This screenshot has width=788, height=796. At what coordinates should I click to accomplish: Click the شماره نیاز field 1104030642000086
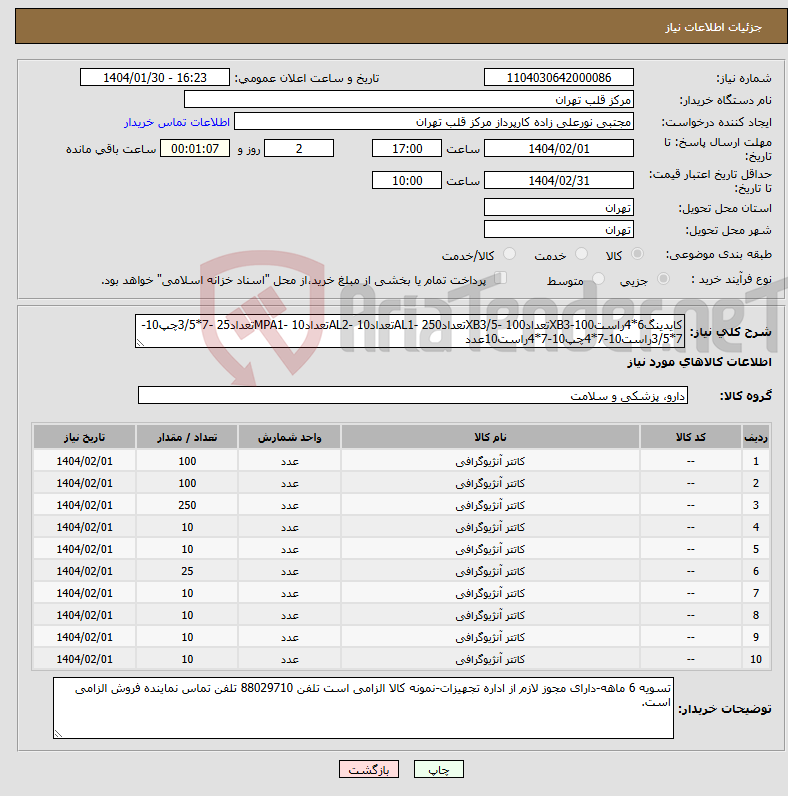[x=559, y=78]
